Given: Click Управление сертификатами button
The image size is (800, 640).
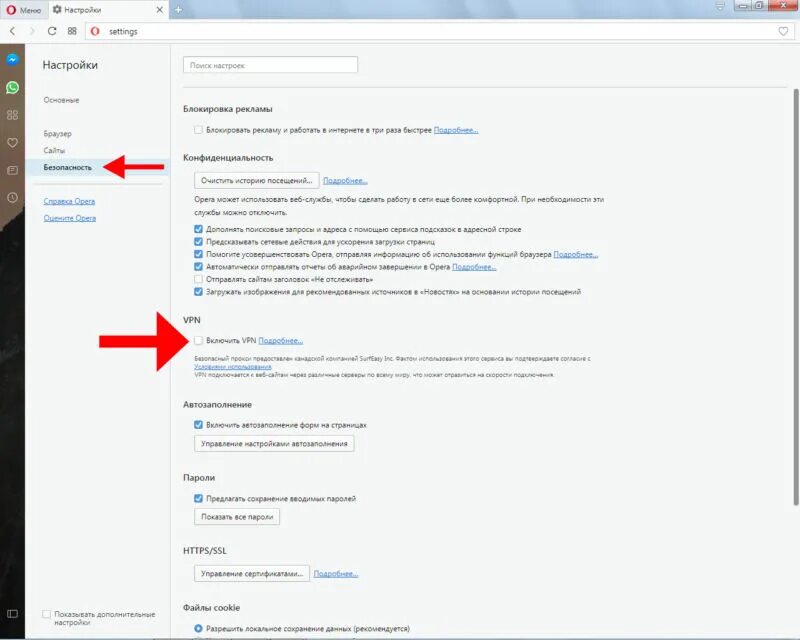Looking at the screenshot, I should pyautogui.click(x=252, y=573).
